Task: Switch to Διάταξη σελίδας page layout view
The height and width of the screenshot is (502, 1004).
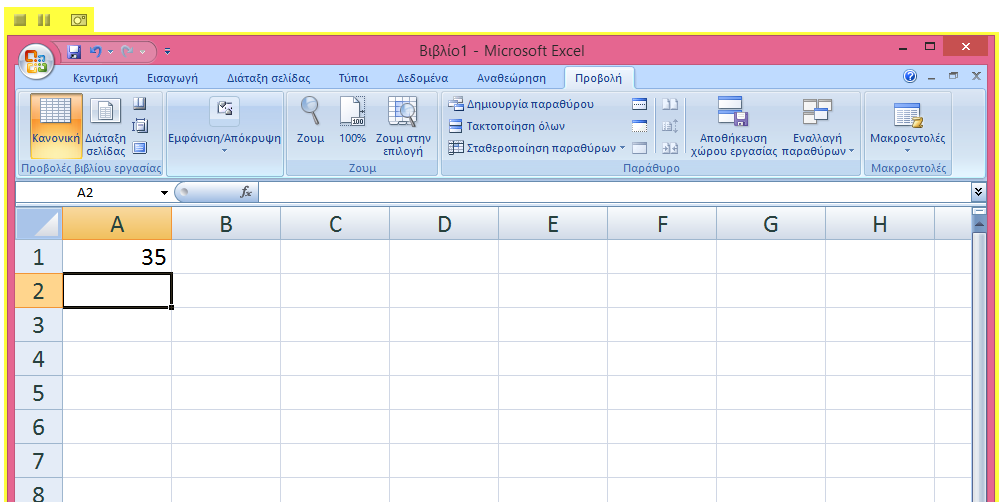Action: [106, 127]
